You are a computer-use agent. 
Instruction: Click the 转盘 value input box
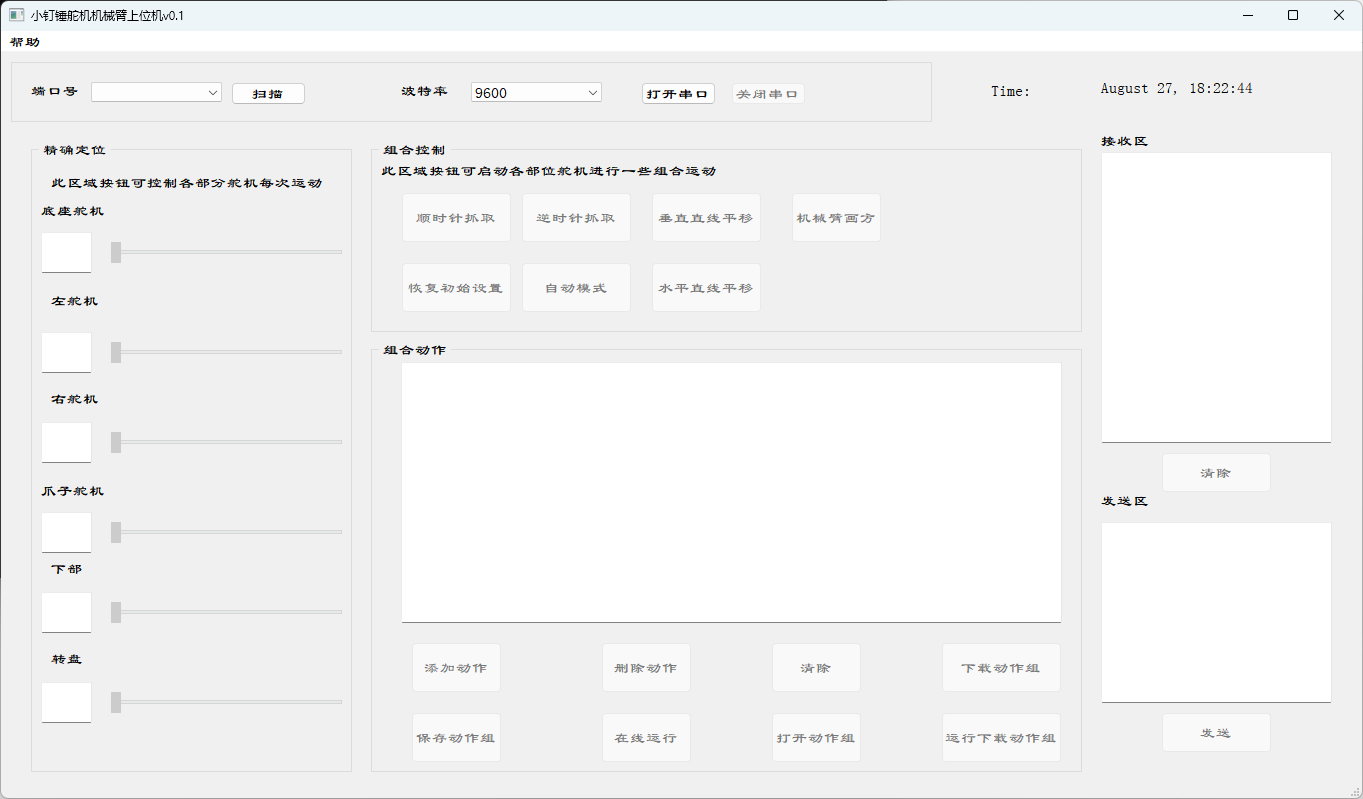pyautogui.click(x=66, y=702)
